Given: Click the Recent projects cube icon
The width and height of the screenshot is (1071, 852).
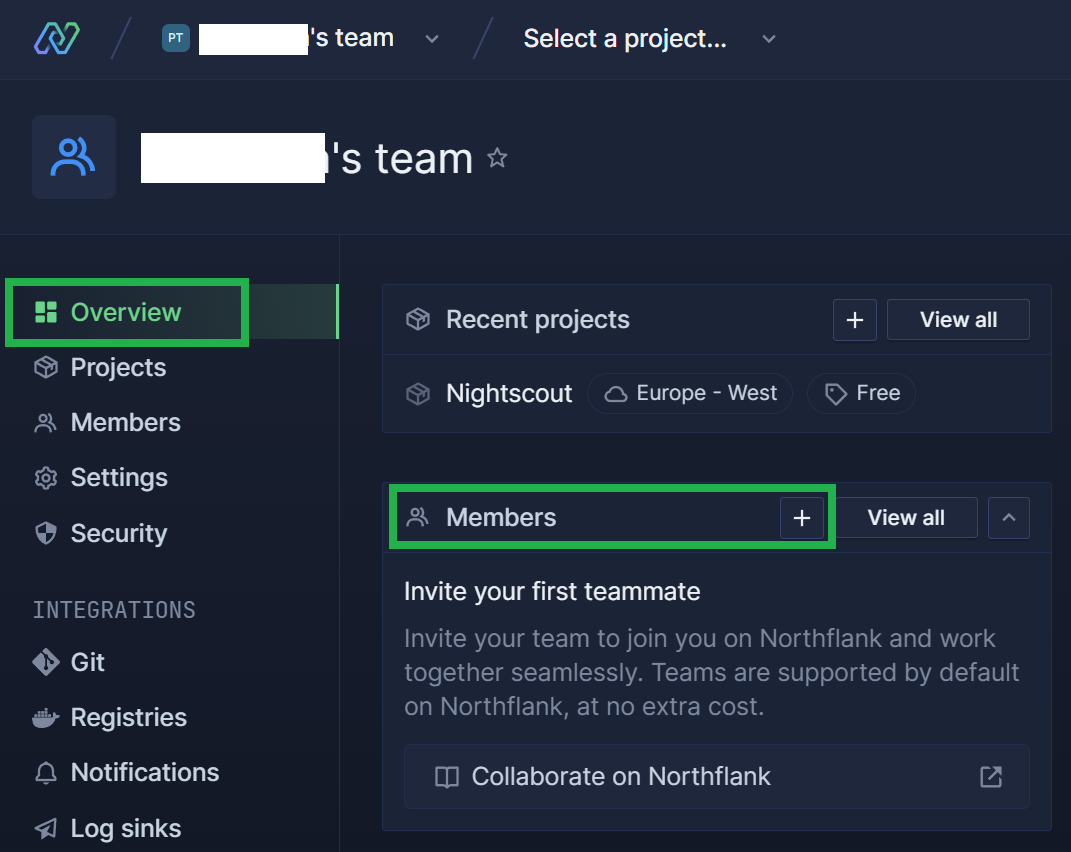Looking at the screenshot, I should click(418, 319).
